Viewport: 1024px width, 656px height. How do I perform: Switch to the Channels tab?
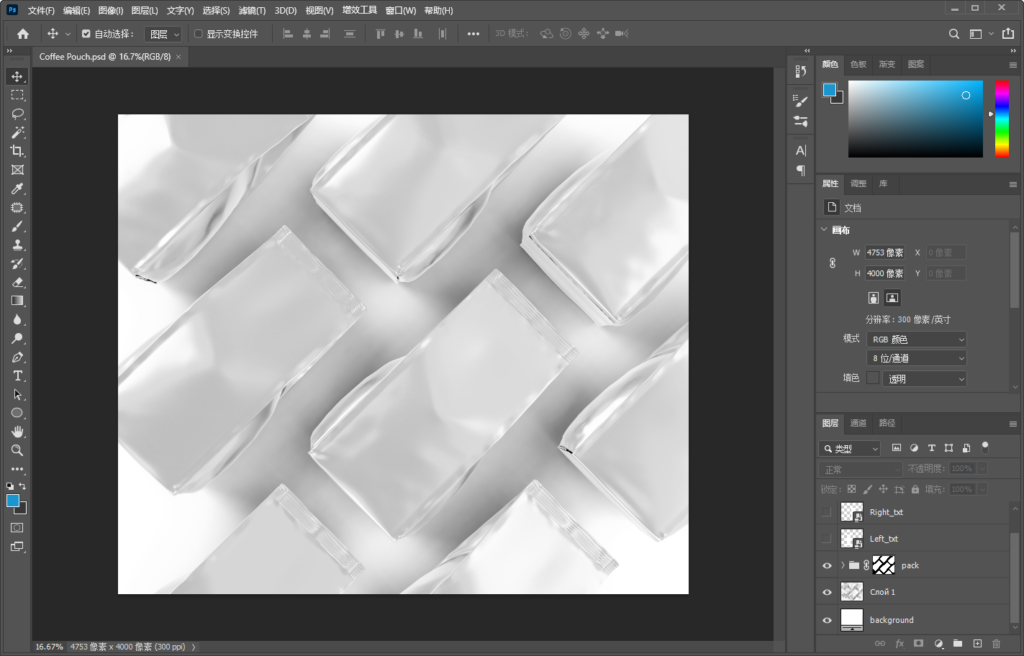[x=858, y=423]
